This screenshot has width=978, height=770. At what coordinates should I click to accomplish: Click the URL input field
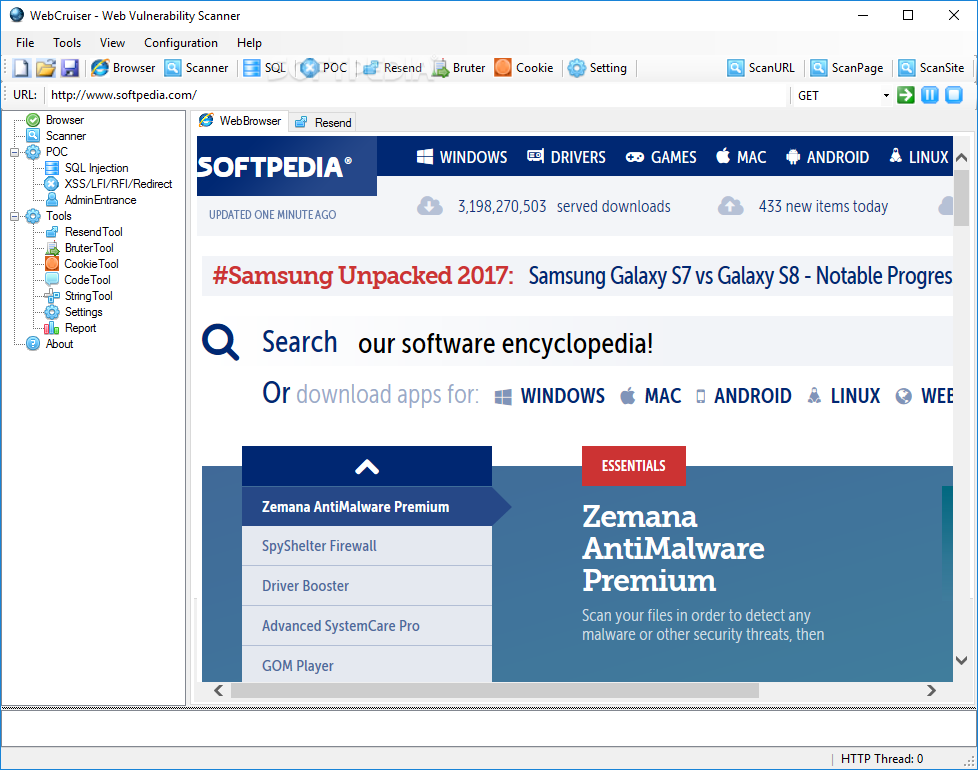417,95
